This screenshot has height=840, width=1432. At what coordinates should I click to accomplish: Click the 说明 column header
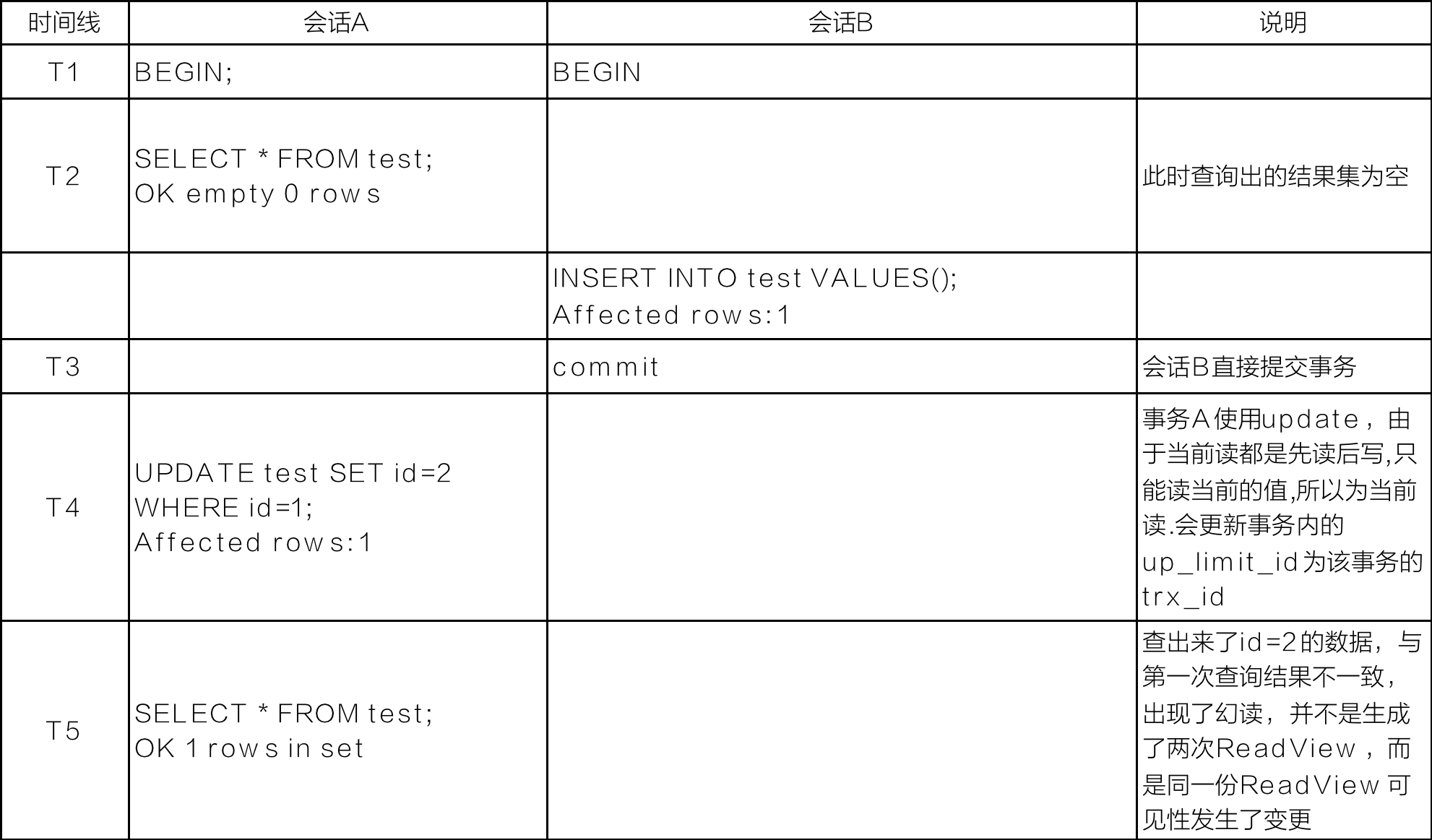pyautogui.click(x=1283, y=23)
